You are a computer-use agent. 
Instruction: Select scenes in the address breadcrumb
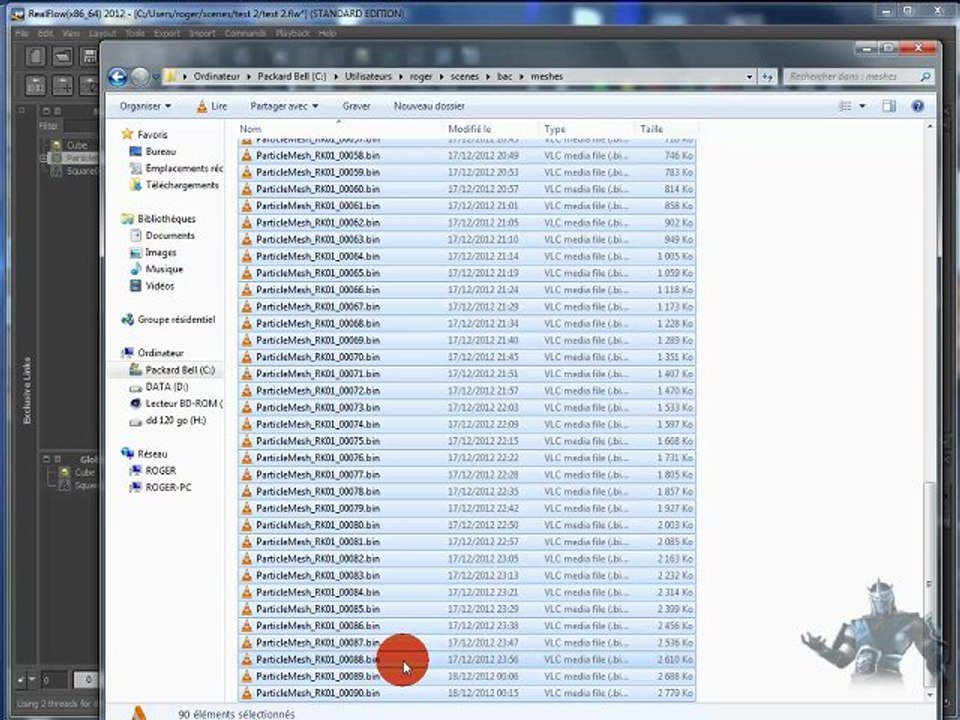tap(465, 77)
